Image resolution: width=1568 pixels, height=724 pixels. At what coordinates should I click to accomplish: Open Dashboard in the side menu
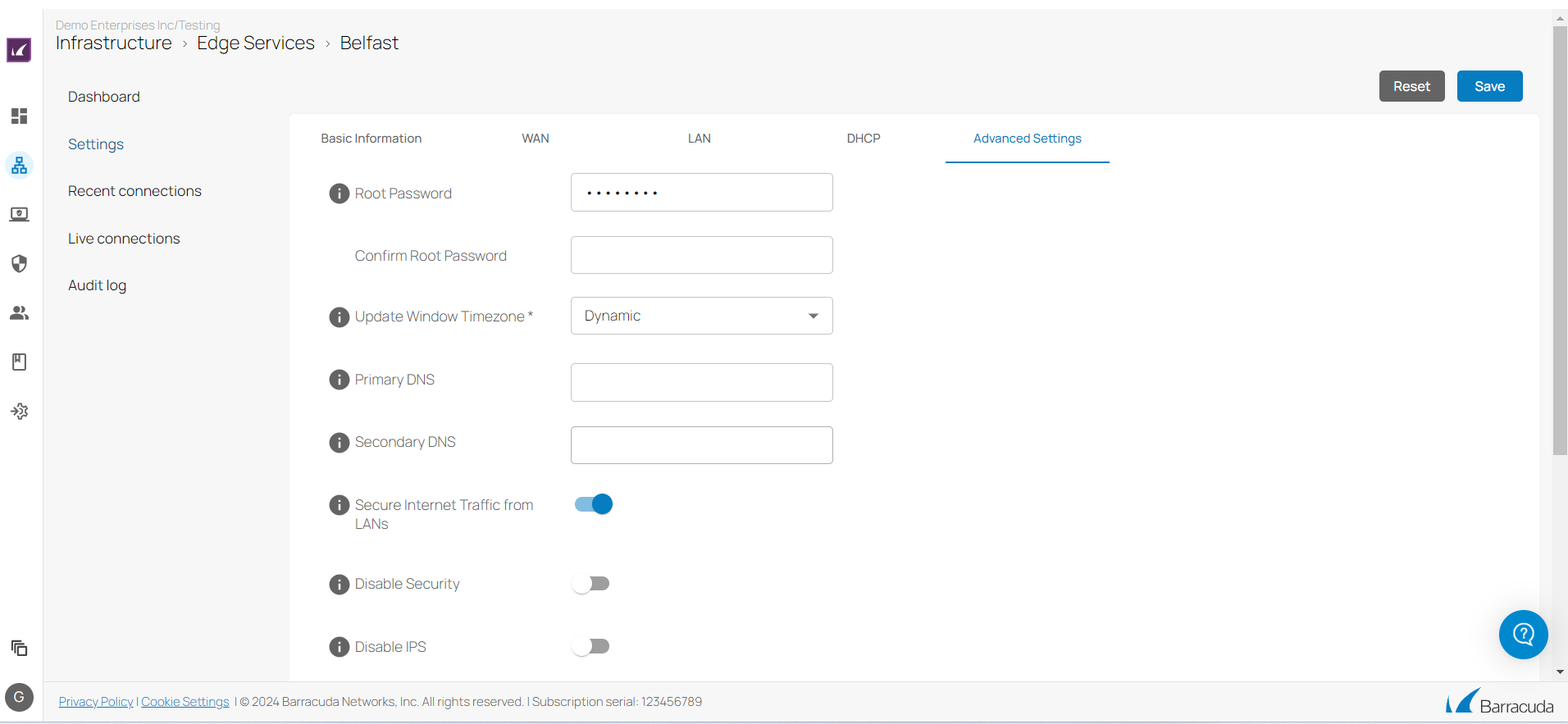[104, 97]
